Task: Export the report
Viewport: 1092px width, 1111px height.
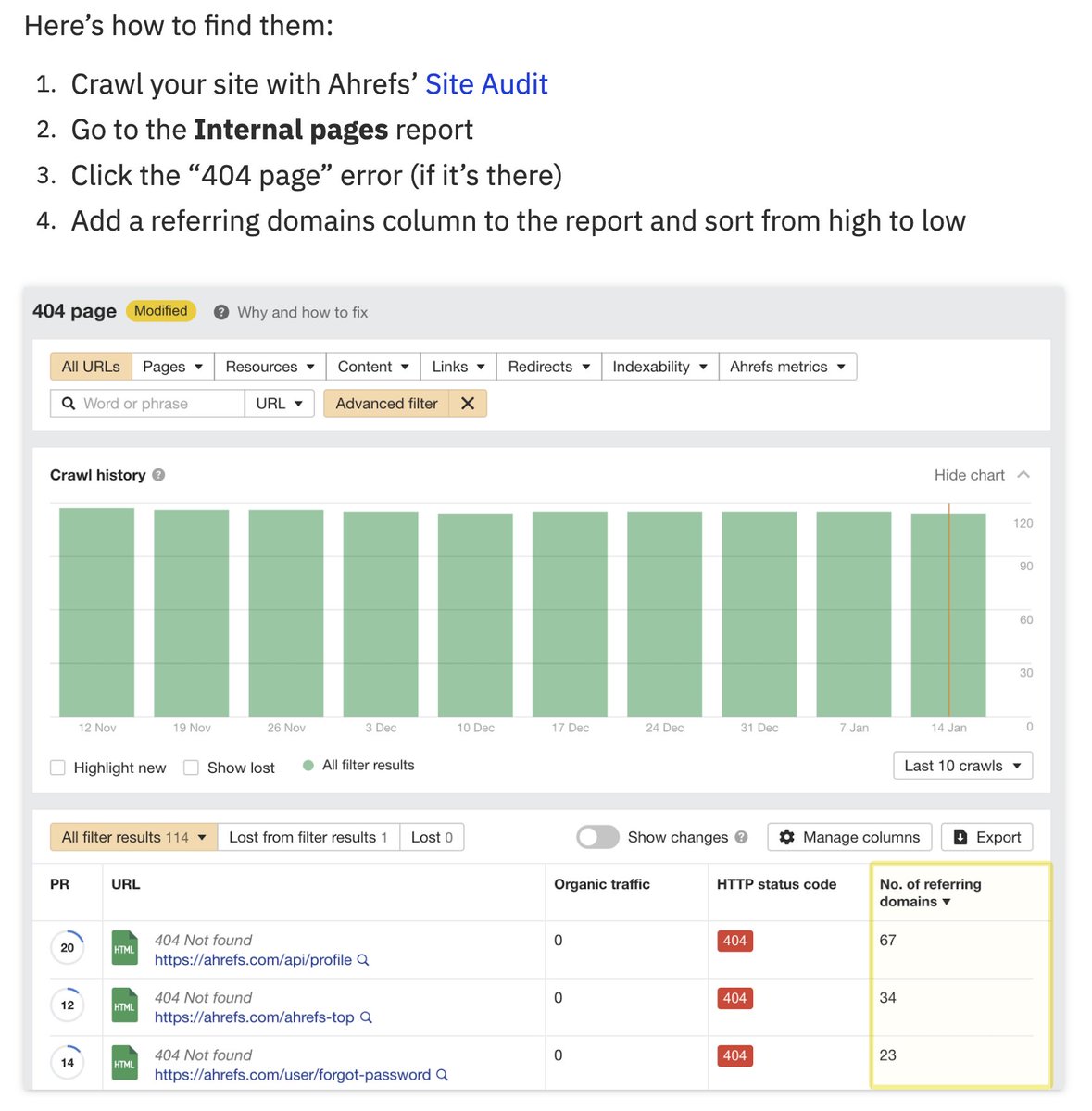Action: pos(986,837)
